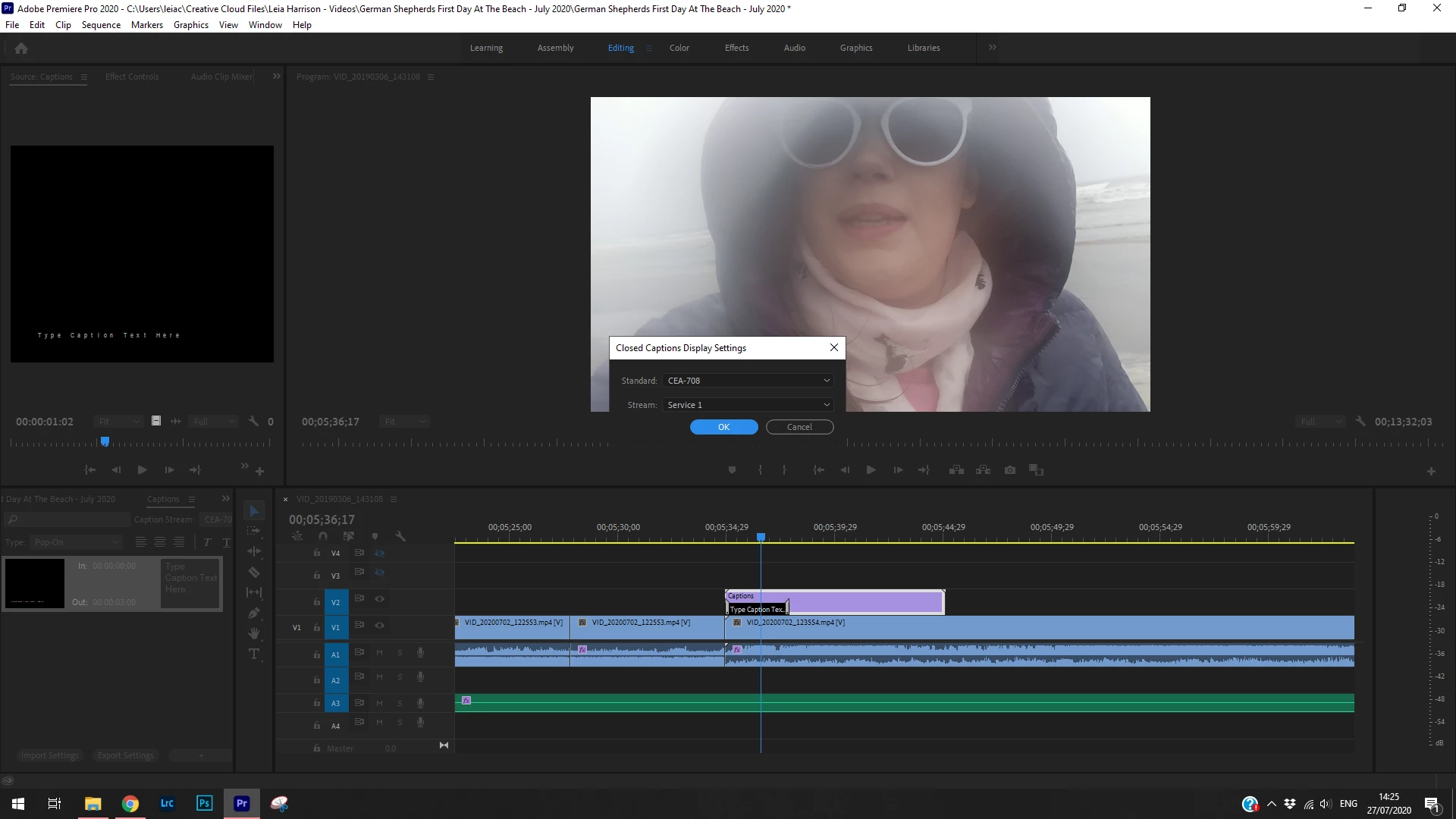Toggle timeline Snap magnet icon
1456x819 pixels.
tap(323, 536)
